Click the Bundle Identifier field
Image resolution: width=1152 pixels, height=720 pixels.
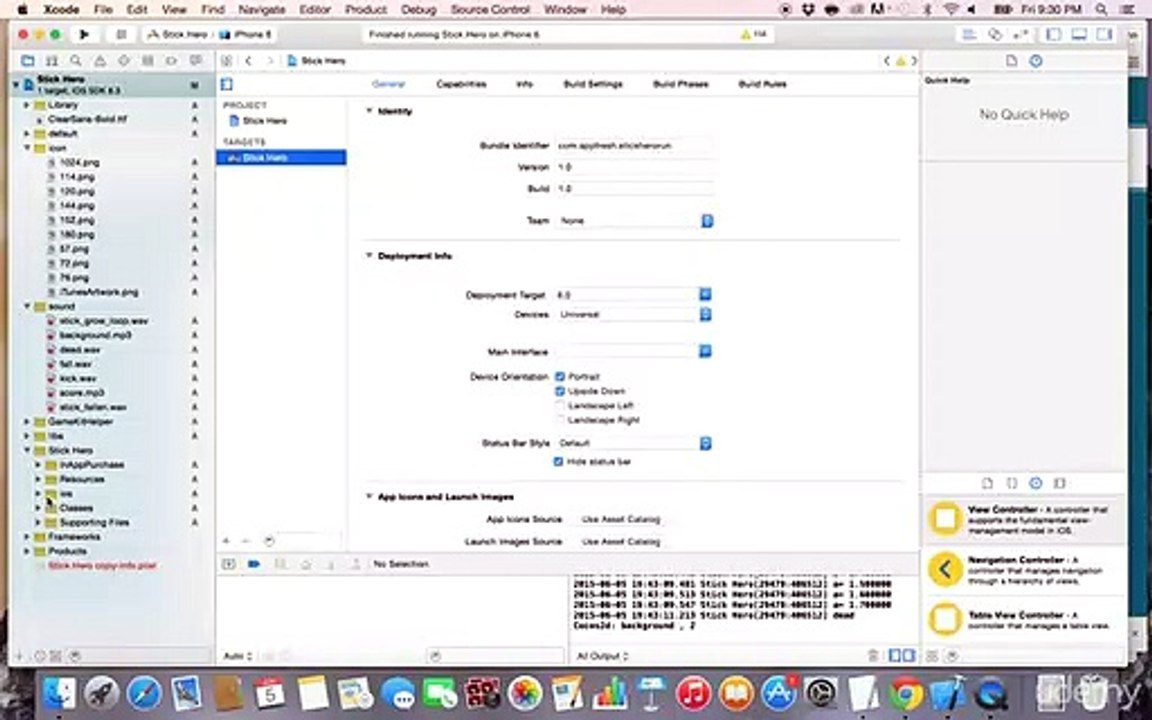click(634, 145)
